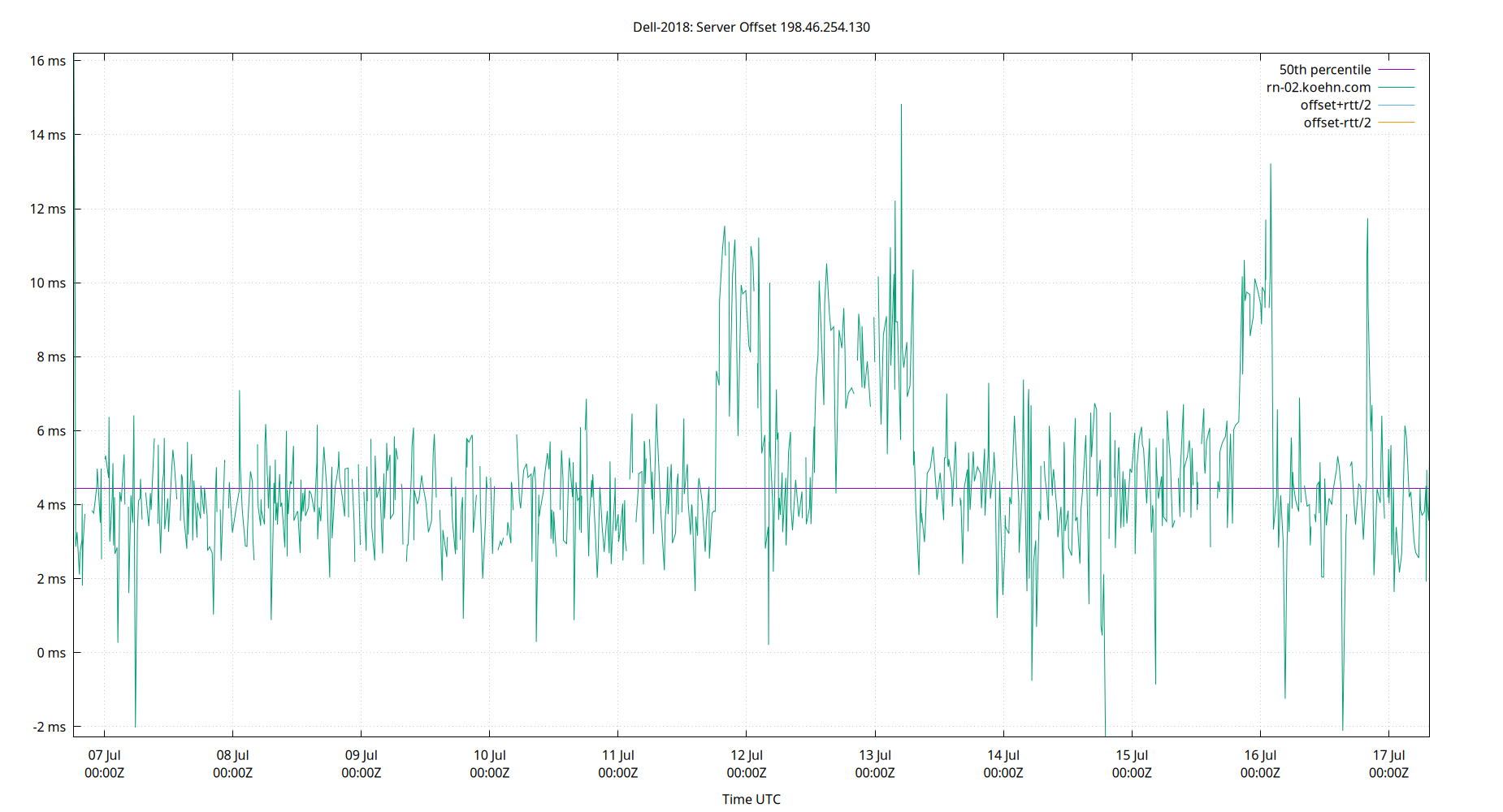Click the 12 Jul date label

(x=745, y=755)
